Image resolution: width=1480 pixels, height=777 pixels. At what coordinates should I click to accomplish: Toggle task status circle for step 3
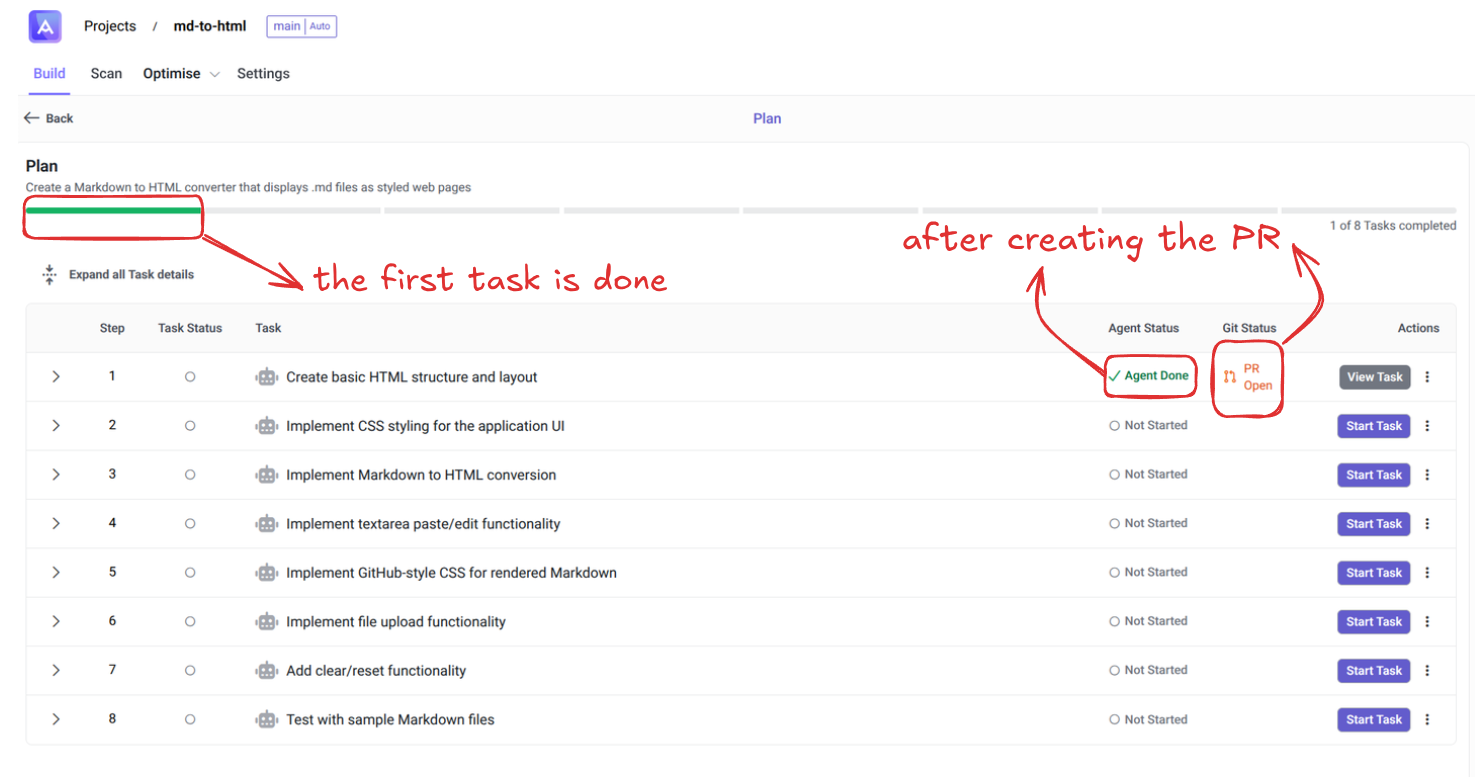[190, 475]
